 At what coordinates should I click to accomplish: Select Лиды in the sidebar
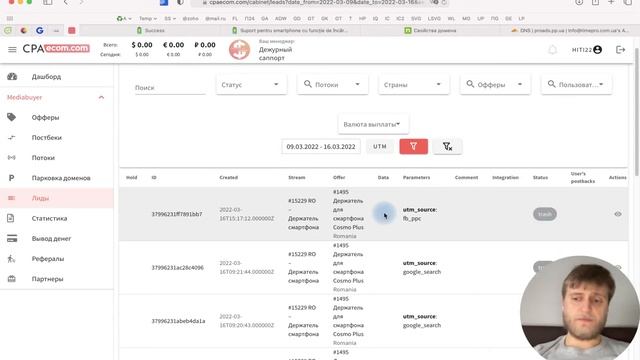57,198
